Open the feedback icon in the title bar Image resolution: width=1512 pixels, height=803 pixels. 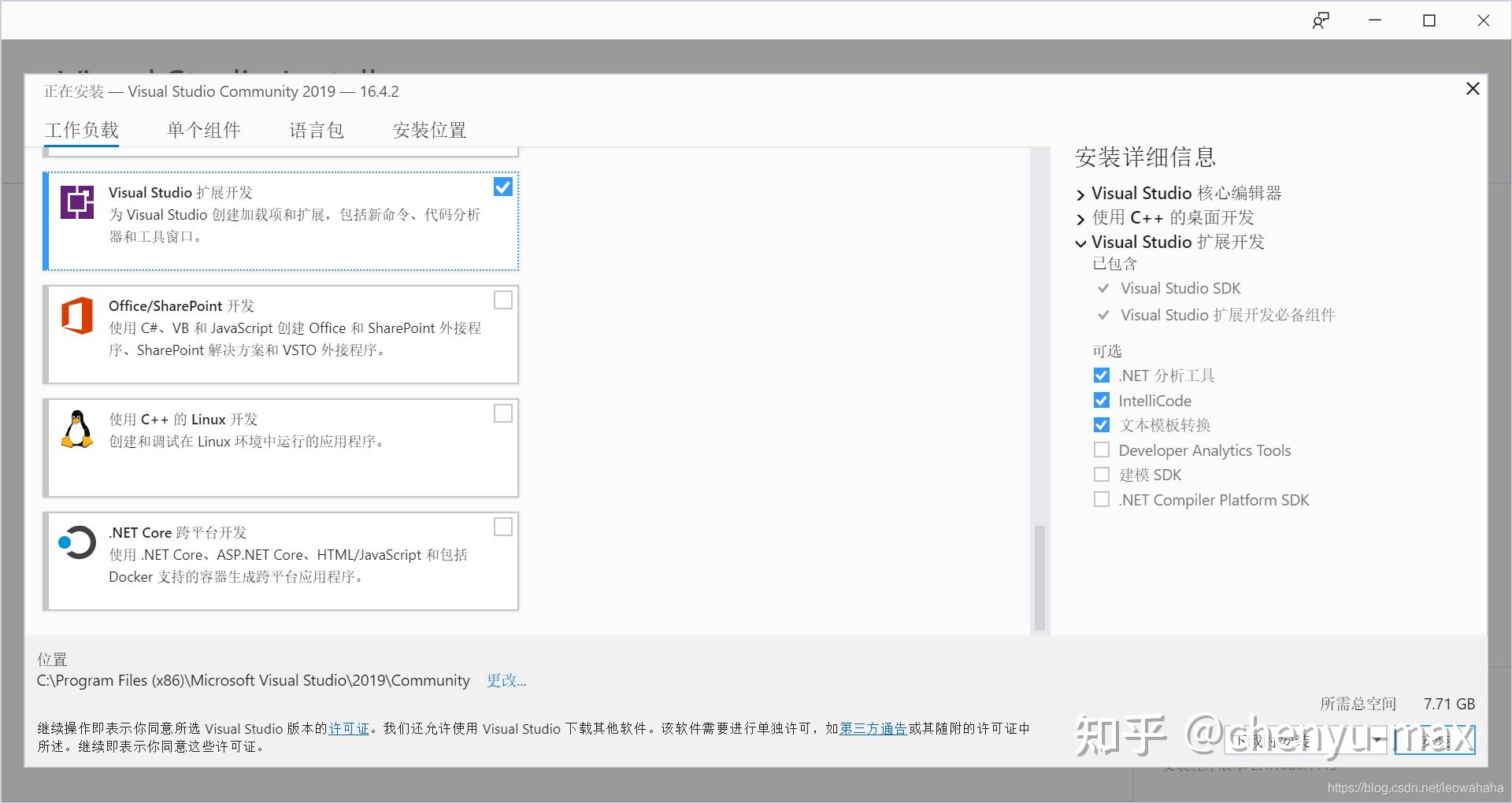tap(1321, 21)
